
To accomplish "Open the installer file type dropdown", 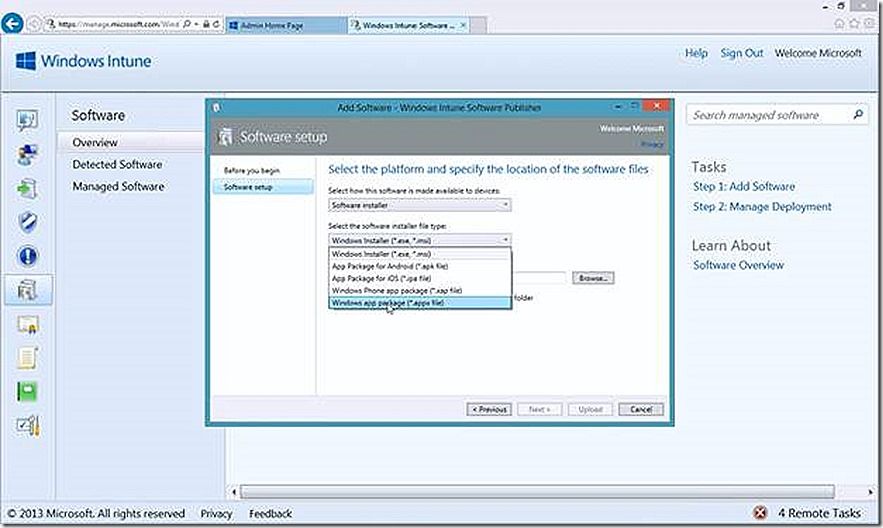I will point(420,240).
